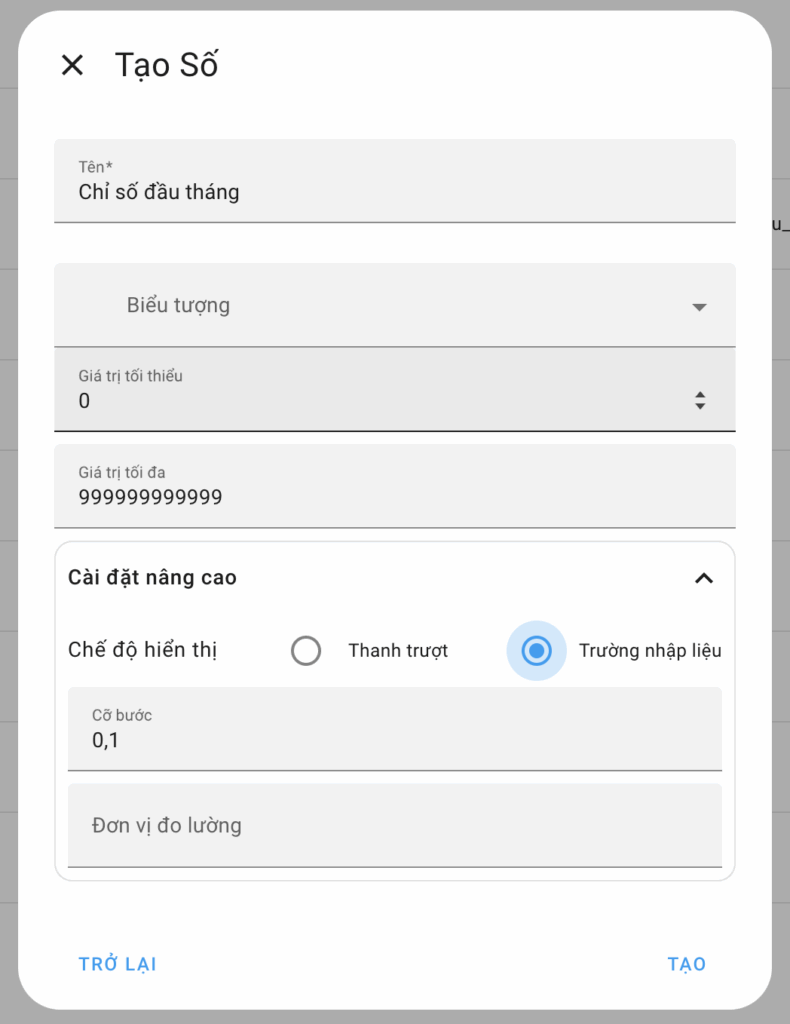Open the Biểu tượng icon picker field
The height and width of the screenshot is (1024, 790).
pos(394,305)
